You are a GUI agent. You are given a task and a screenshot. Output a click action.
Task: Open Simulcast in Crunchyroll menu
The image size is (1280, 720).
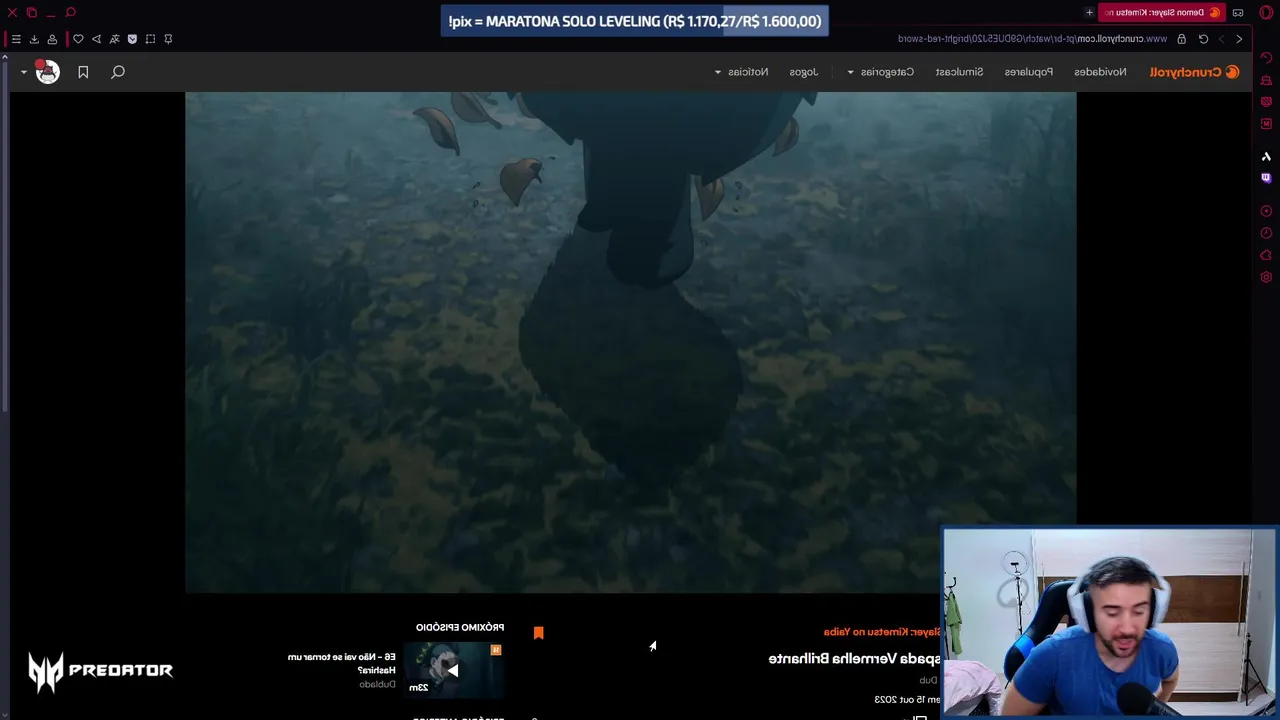[959, 72]
